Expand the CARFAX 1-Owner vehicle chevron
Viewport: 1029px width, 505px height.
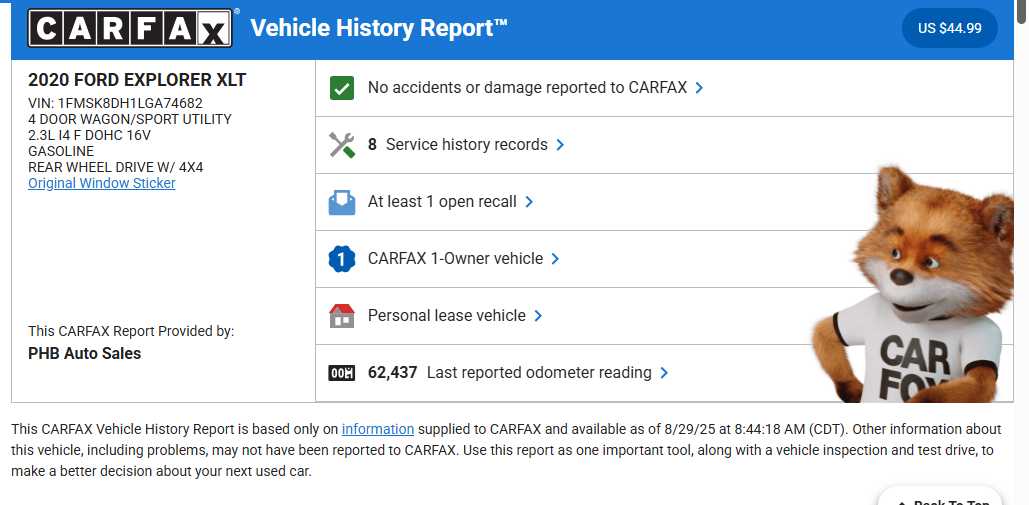point(555,259)
